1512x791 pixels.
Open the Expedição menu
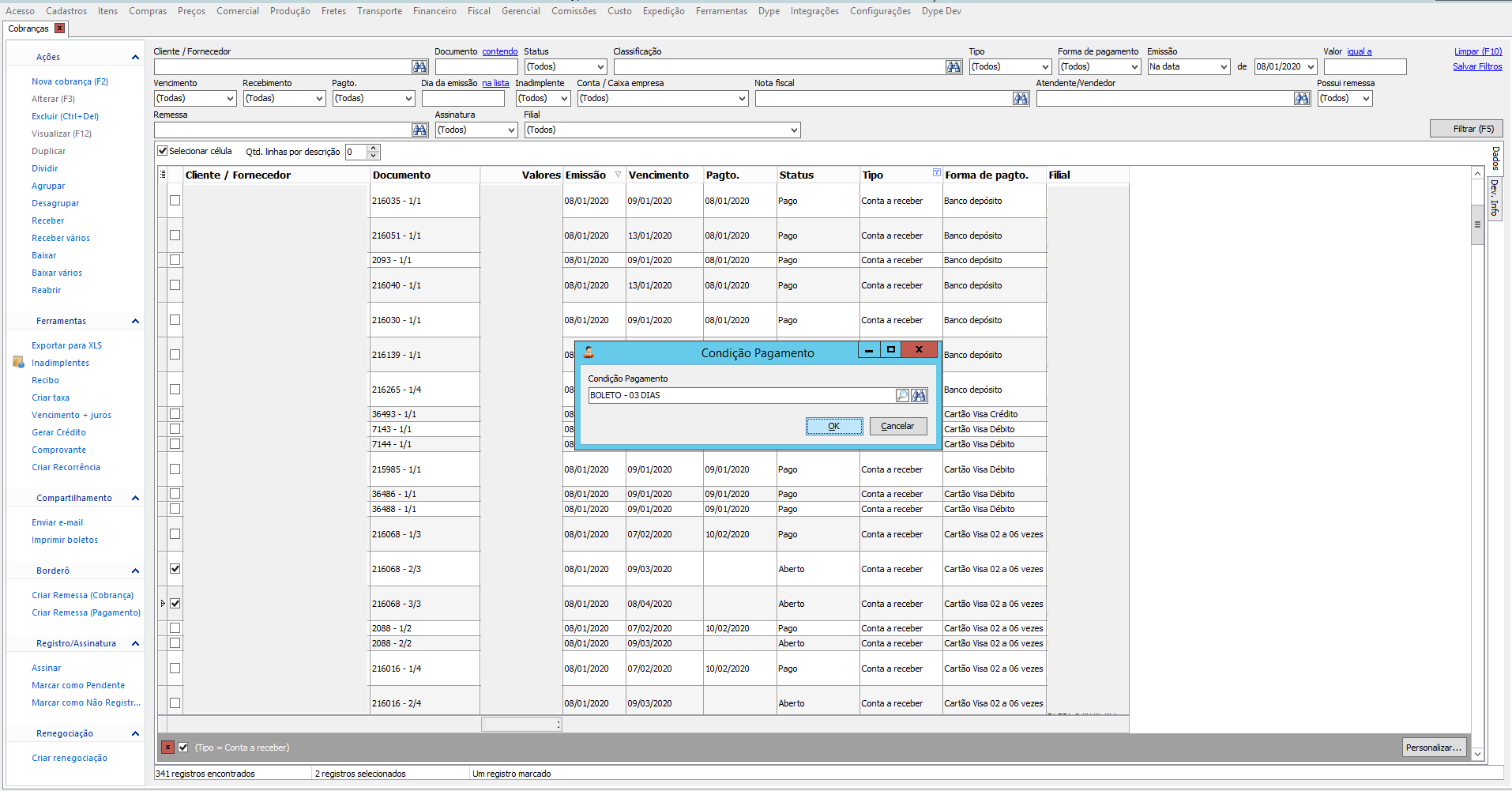coord(664,11)
